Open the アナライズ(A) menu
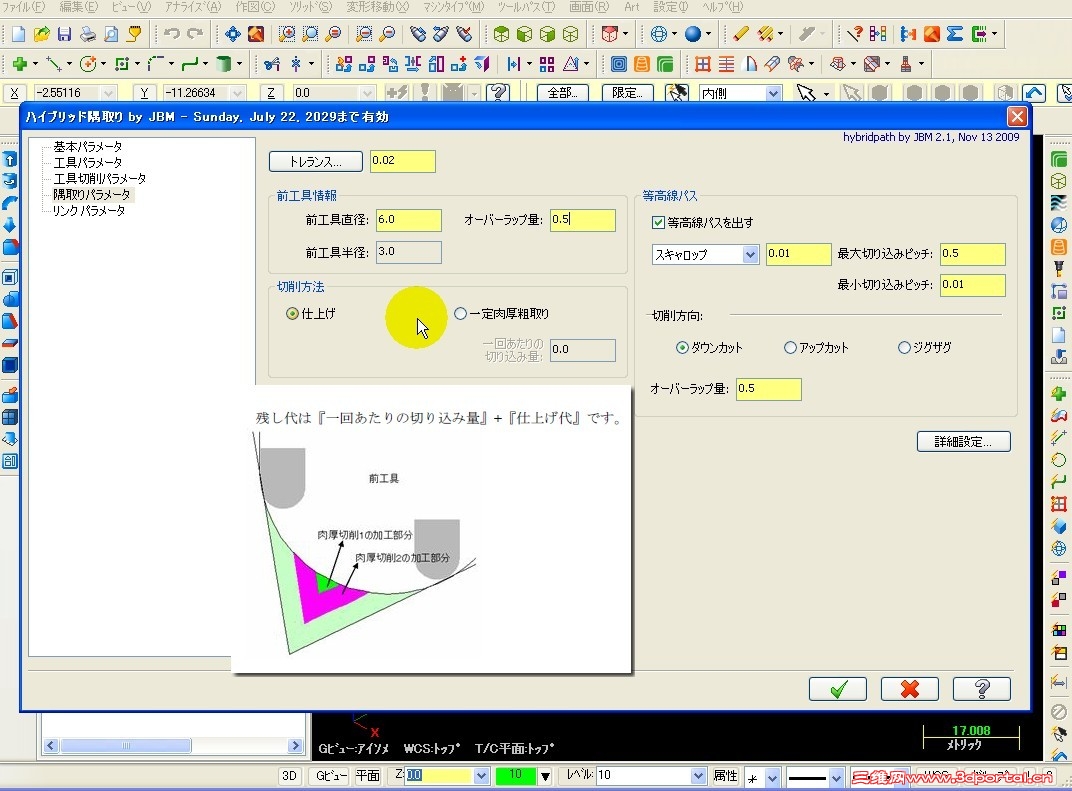 (193, 7)
